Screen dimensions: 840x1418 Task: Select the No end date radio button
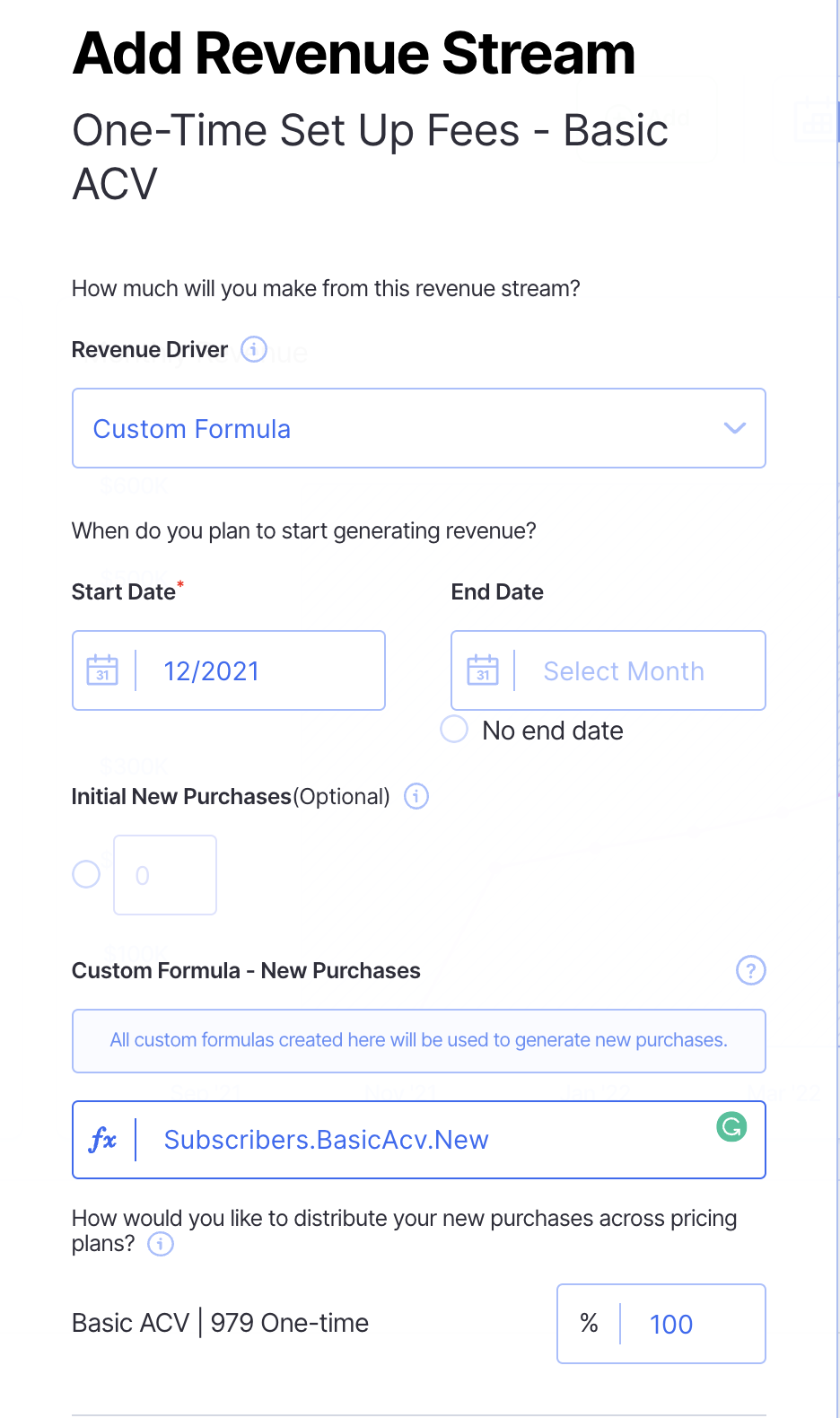[454, 730]
